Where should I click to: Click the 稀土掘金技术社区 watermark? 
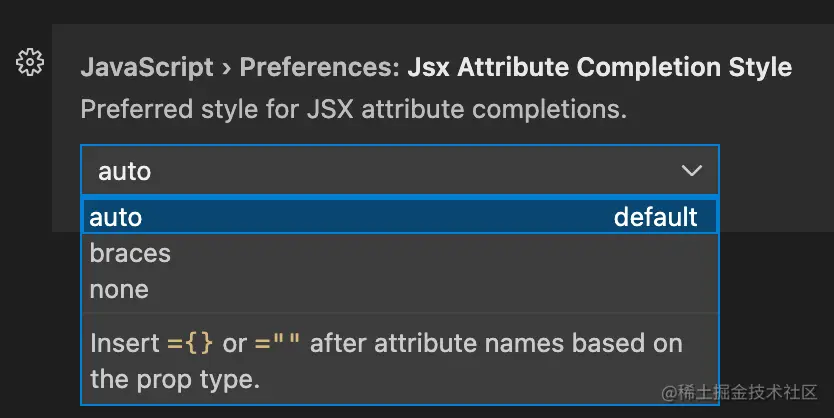(739, 392)
